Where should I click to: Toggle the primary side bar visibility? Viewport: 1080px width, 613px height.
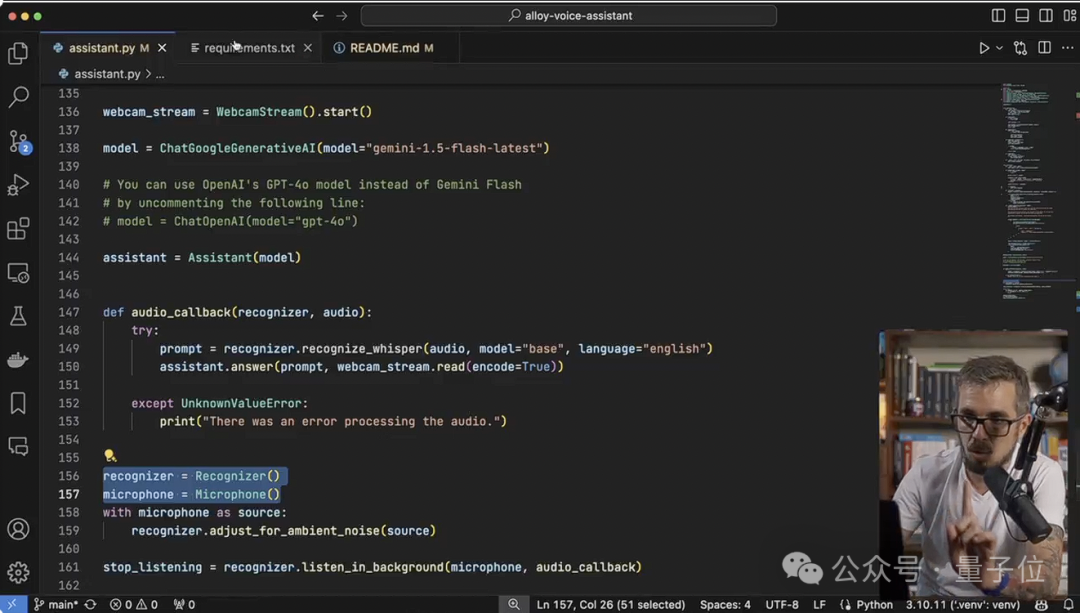[998, 16]
